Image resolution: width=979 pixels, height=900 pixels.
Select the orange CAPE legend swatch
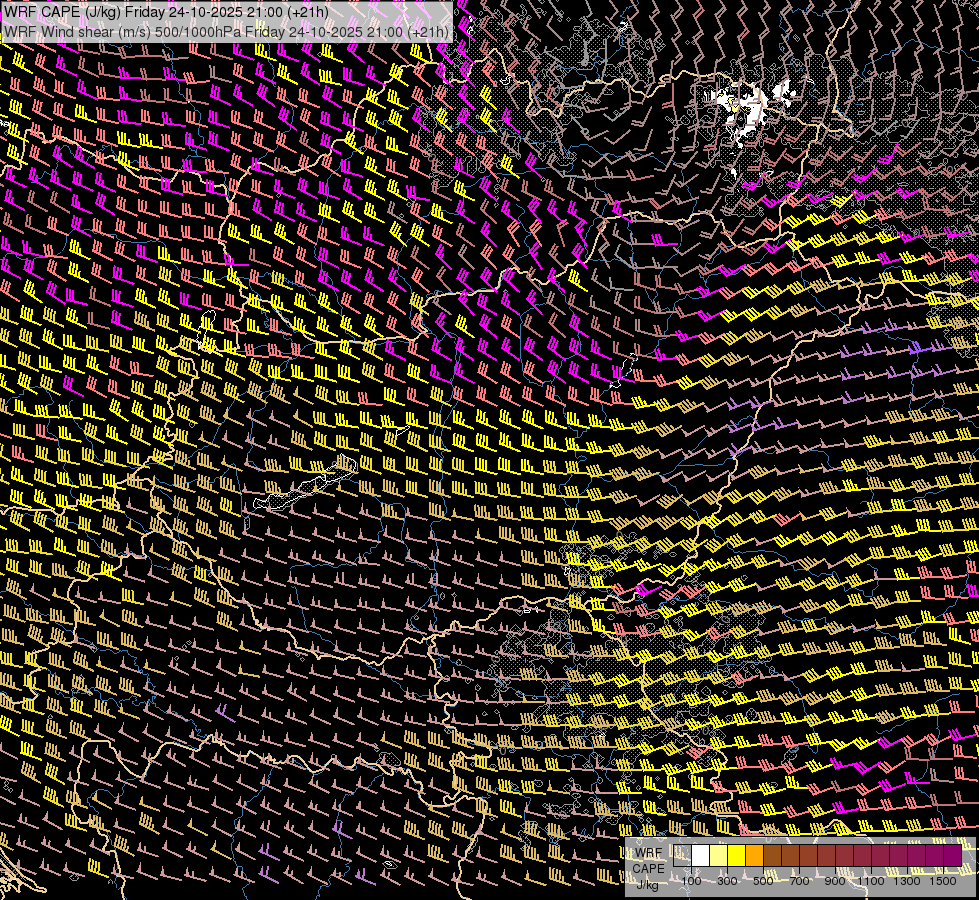tap(754, 856)
